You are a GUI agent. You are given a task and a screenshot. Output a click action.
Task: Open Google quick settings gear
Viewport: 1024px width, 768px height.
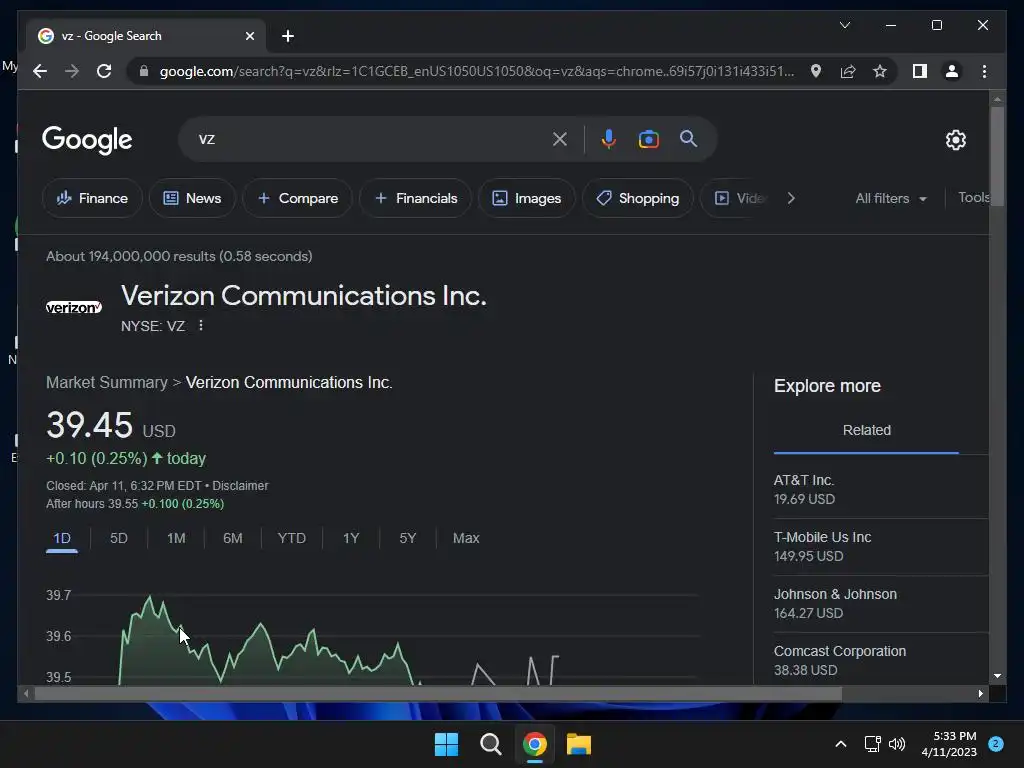click(955, 140)
